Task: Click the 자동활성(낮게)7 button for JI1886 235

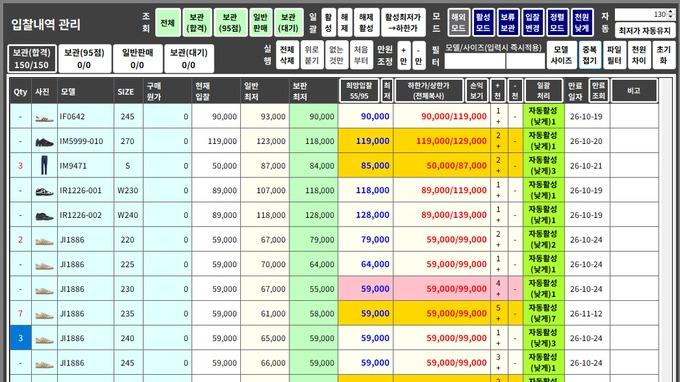Action: [543, 313]
